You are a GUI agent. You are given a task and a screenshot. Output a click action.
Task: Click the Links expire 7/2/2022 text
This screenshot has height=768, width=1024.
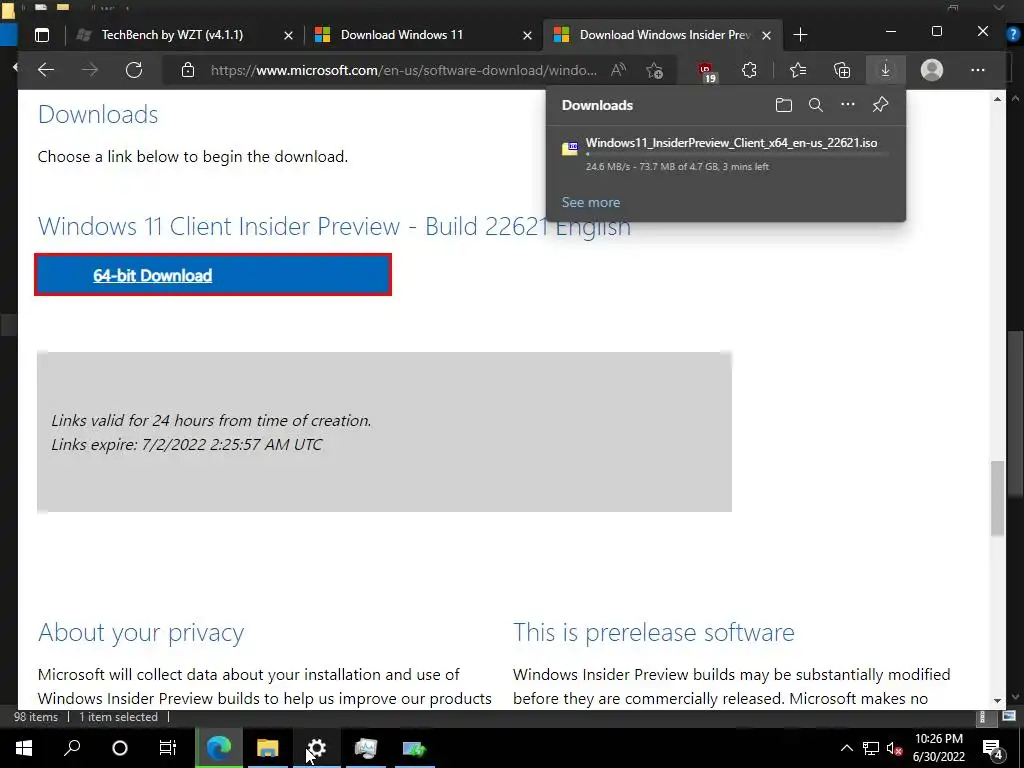click(187, 444)
